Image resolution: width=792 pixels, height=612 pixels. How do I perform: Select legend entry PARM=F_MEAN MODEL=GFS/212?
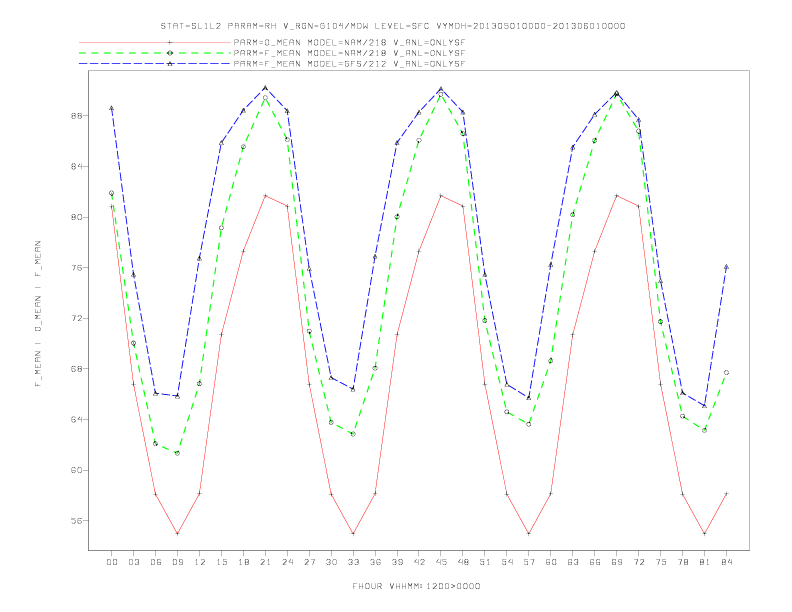click(x=349, y=64)
